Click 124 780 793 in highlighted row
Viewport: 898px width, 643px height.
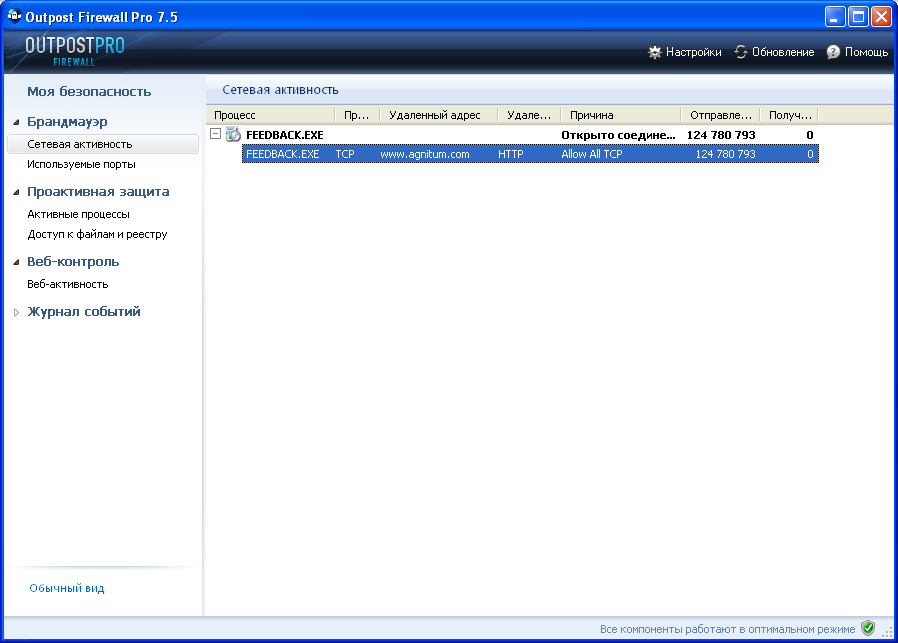pos(725,154)
